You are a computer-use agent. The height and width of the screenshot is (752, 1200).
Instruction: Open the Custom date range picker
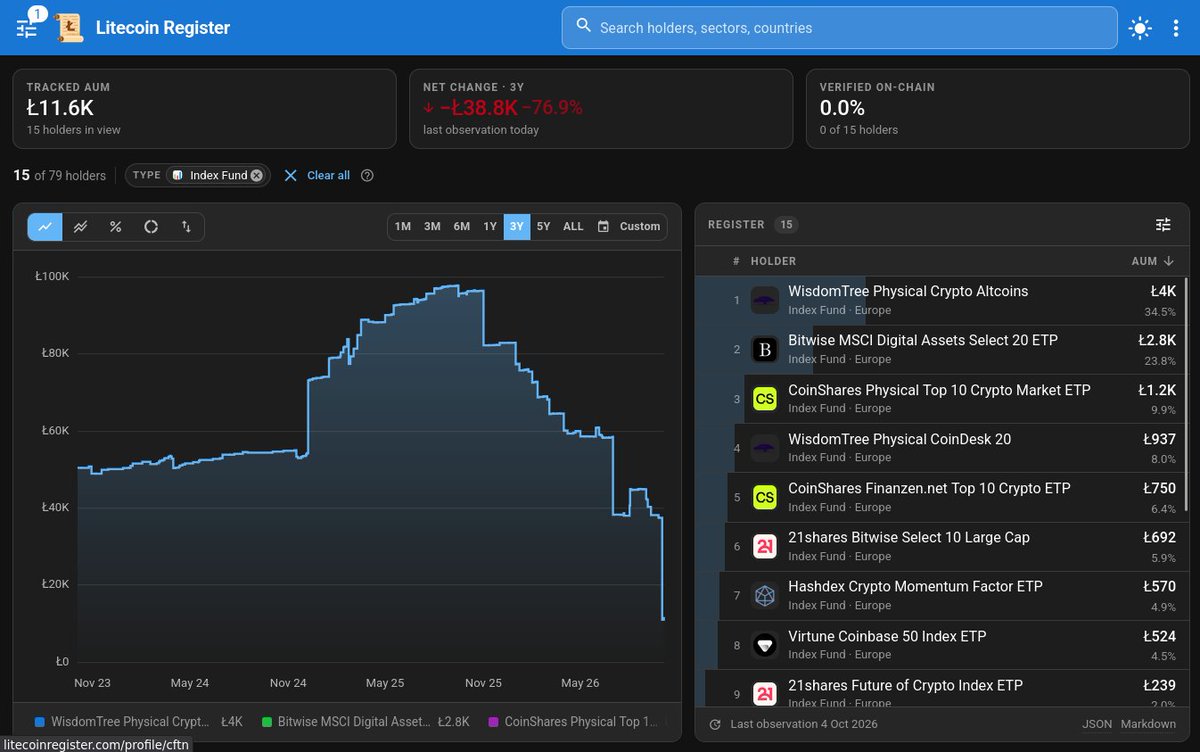click(628, 226)
